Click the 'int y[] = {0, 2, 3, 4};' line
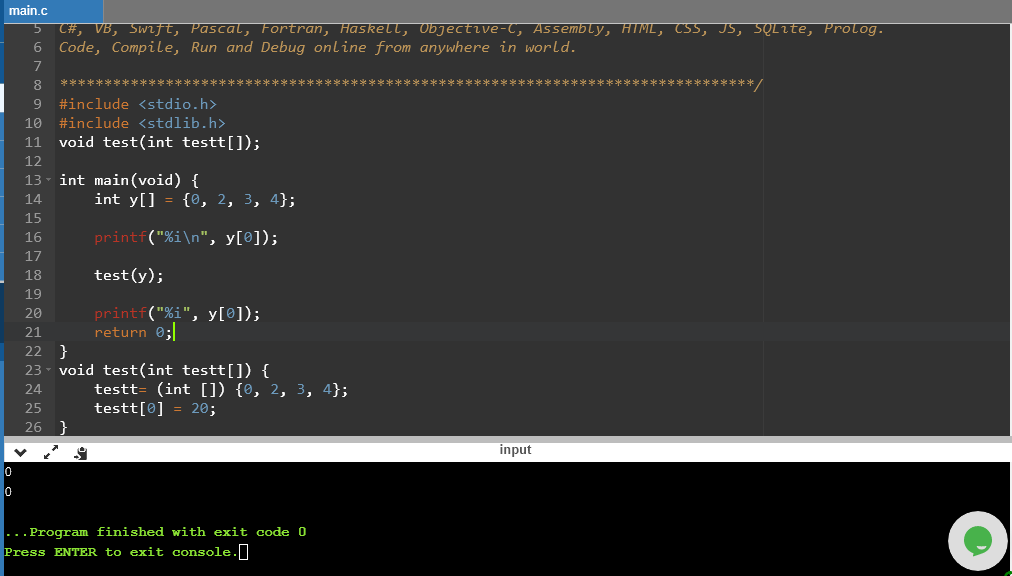This screenshot has height=576, width=1012. click(x=195, y=200)
